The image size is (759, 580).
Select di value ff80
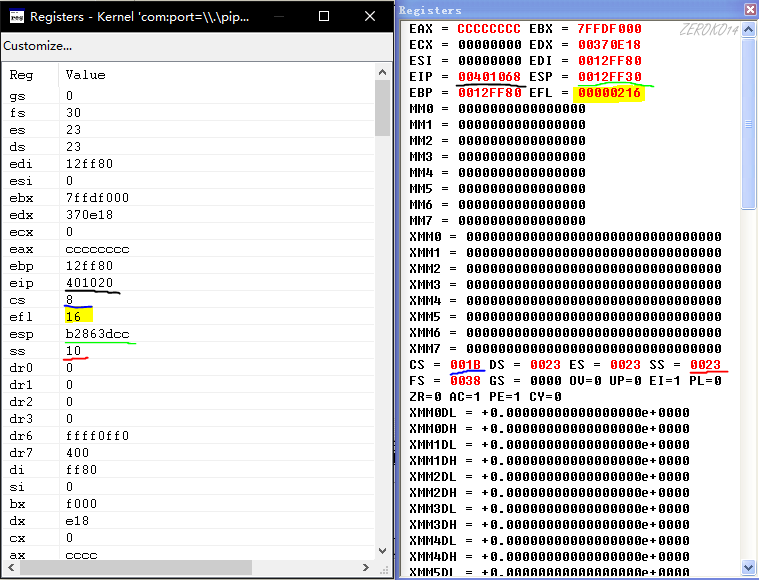[x=81, y=470]
